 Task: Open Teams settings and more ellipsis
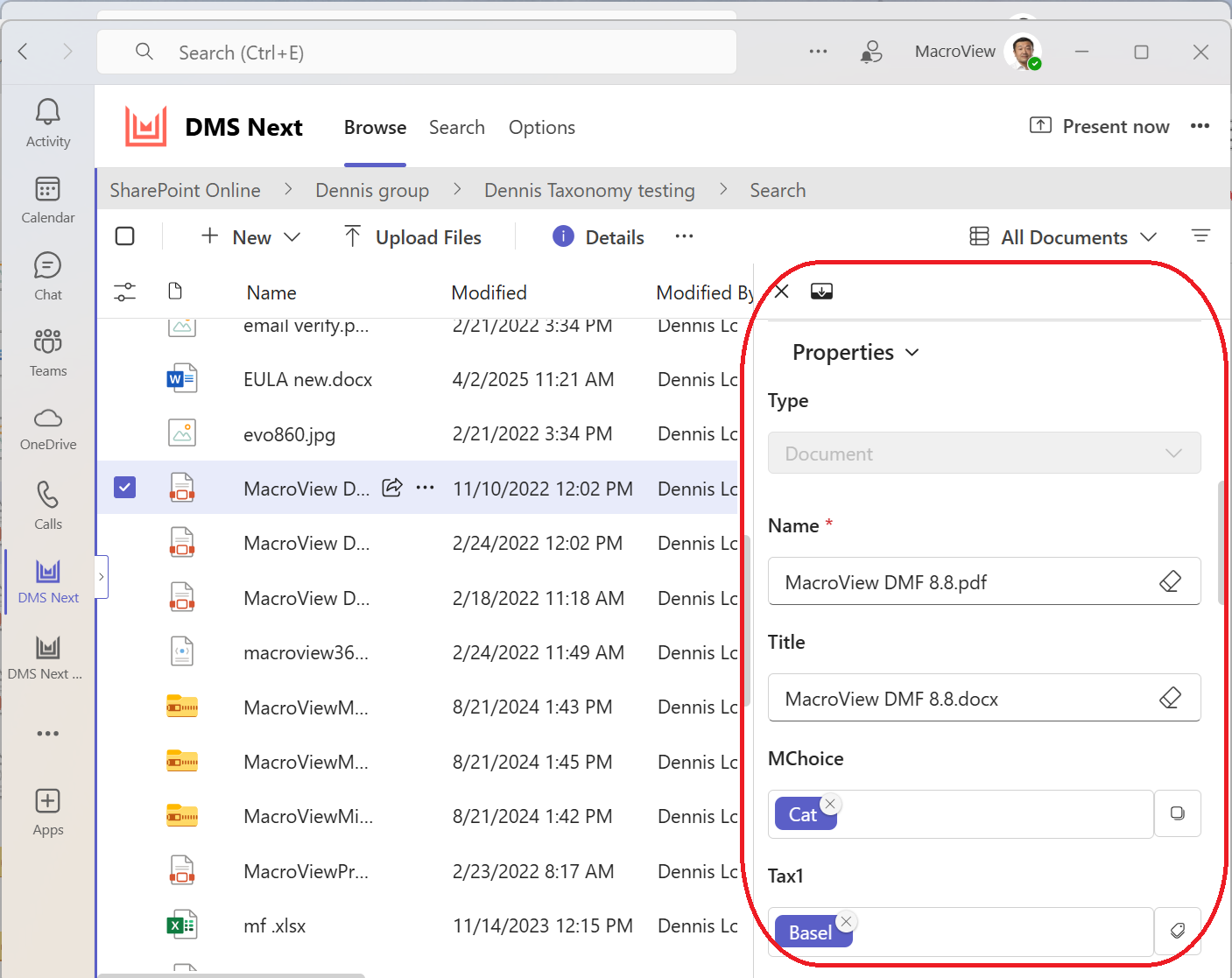pos(818,52)
